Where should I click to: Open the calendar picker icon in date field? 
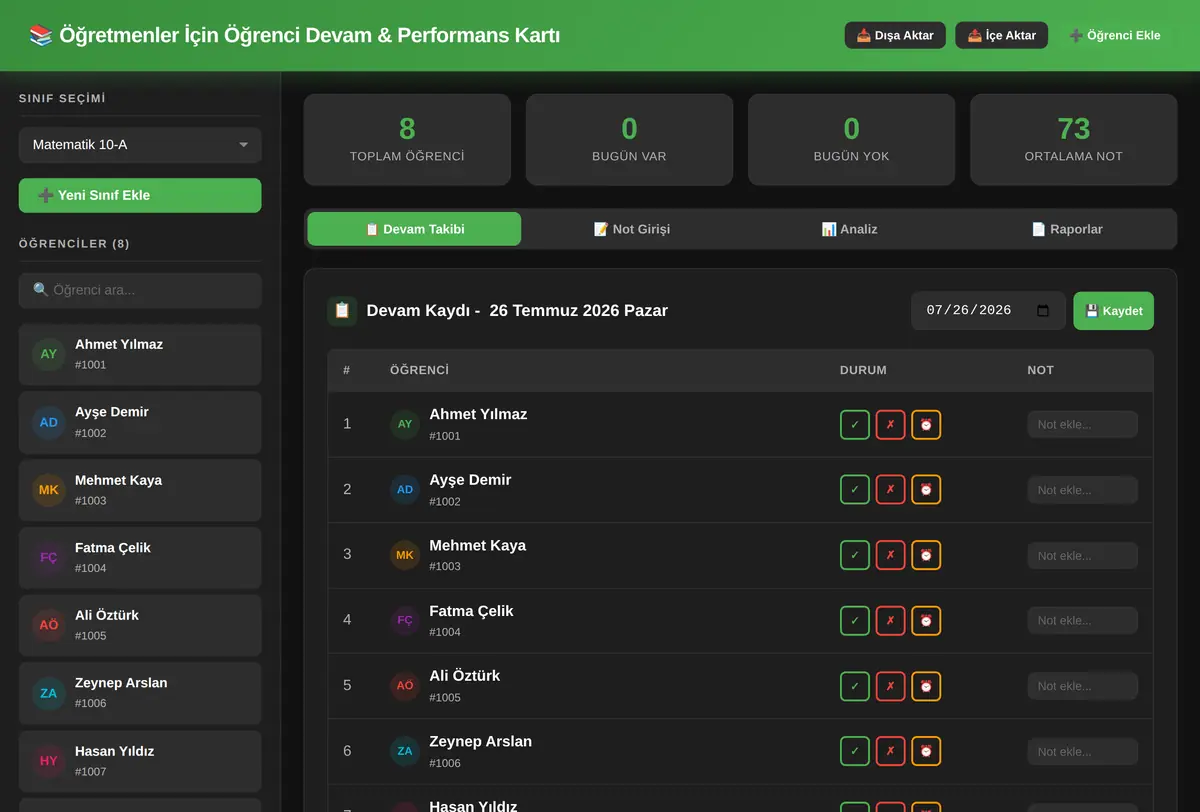(1043, 311)
